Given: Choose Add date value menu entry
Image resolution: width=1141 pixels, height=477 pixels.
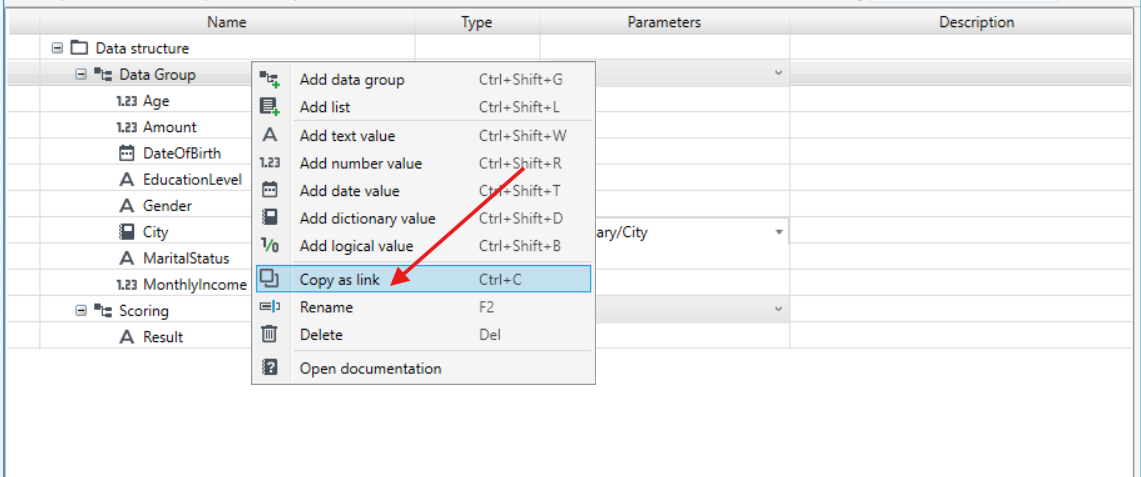Looking at the screenshot, I should click(x=424, y=191).
